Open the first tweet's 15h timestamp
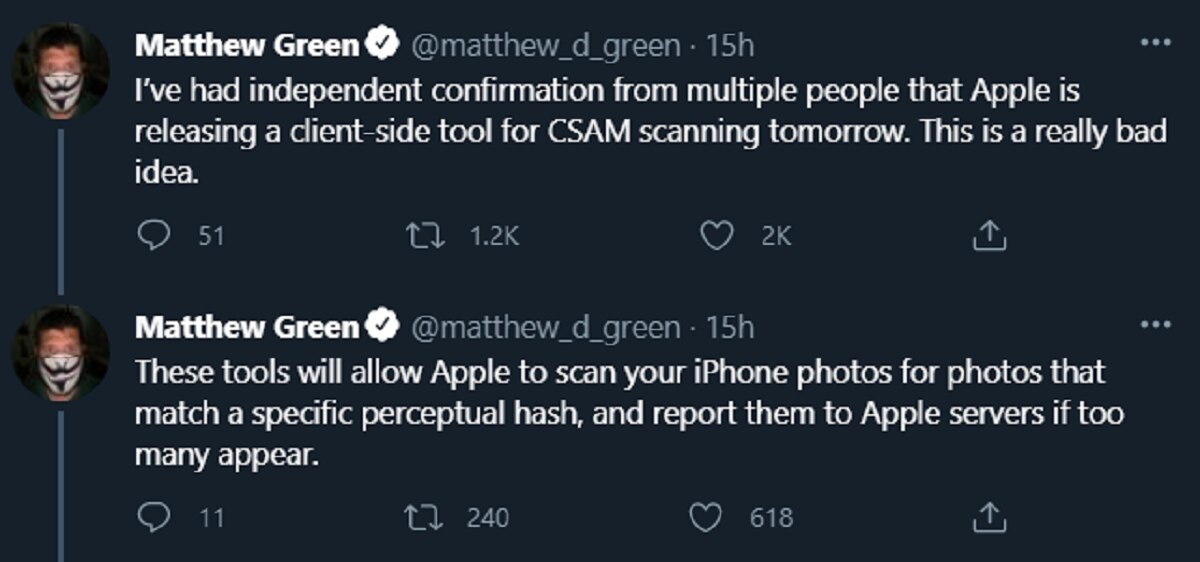The height and width of the screenshot is (562, 1200). 729,45
